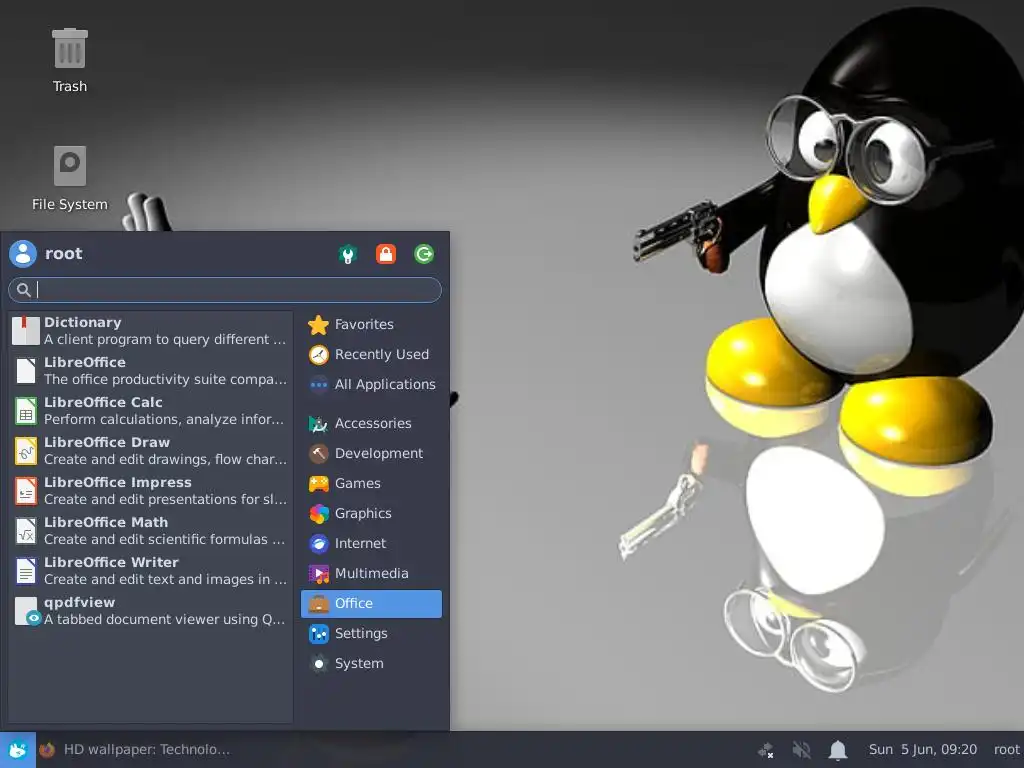Launch the LibreOffice start center entry
Screen dimensions: 1024x768
pos(150,371)
